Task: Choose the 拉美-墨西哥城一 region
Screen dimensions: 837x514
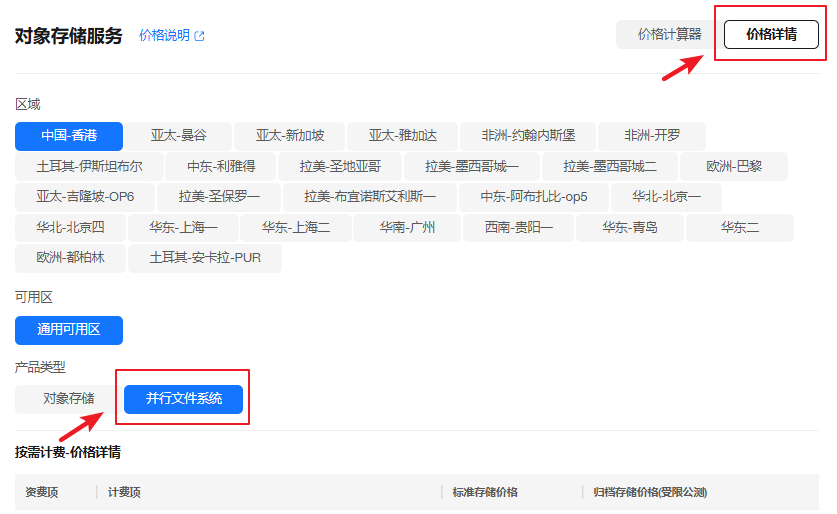Action: click(x=472, y=167)
